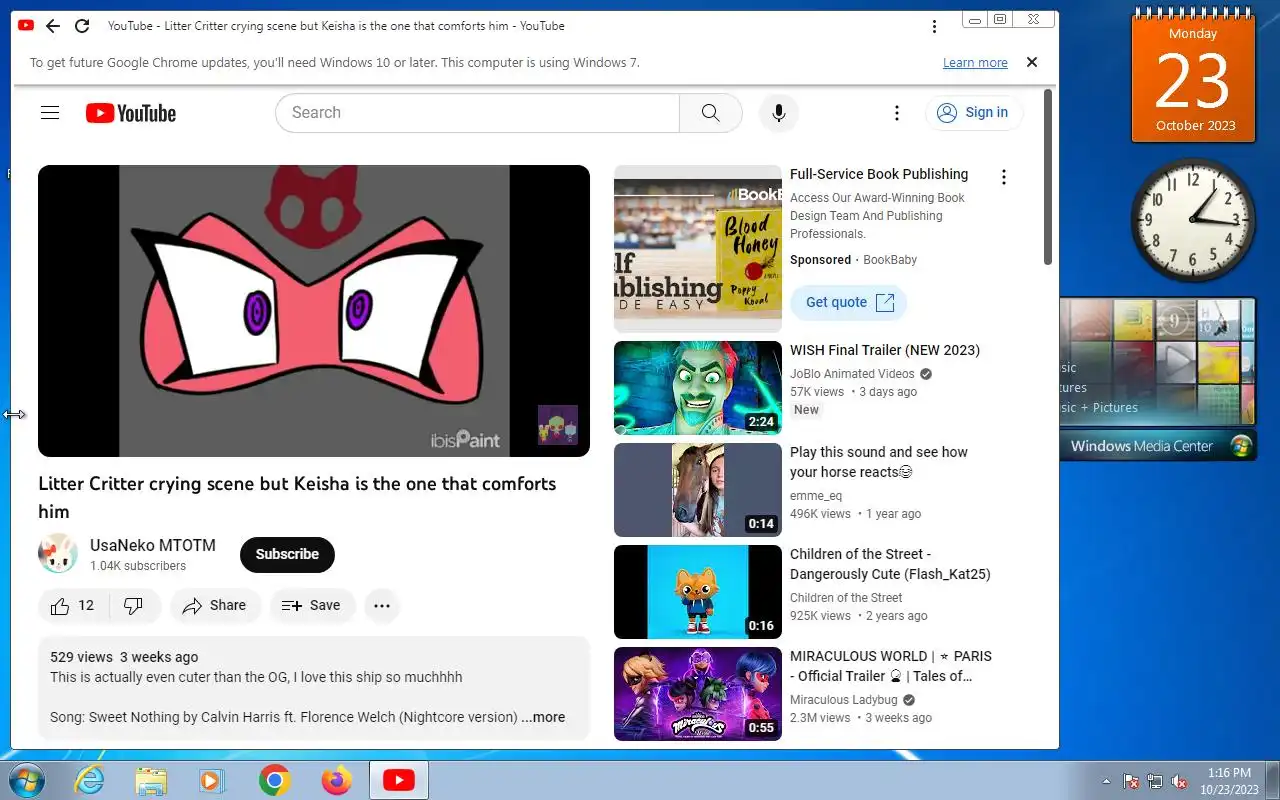Screen dimensions: 1280x800
Task: Open YouTube settings three-dot menu
Action: (897, 113)
